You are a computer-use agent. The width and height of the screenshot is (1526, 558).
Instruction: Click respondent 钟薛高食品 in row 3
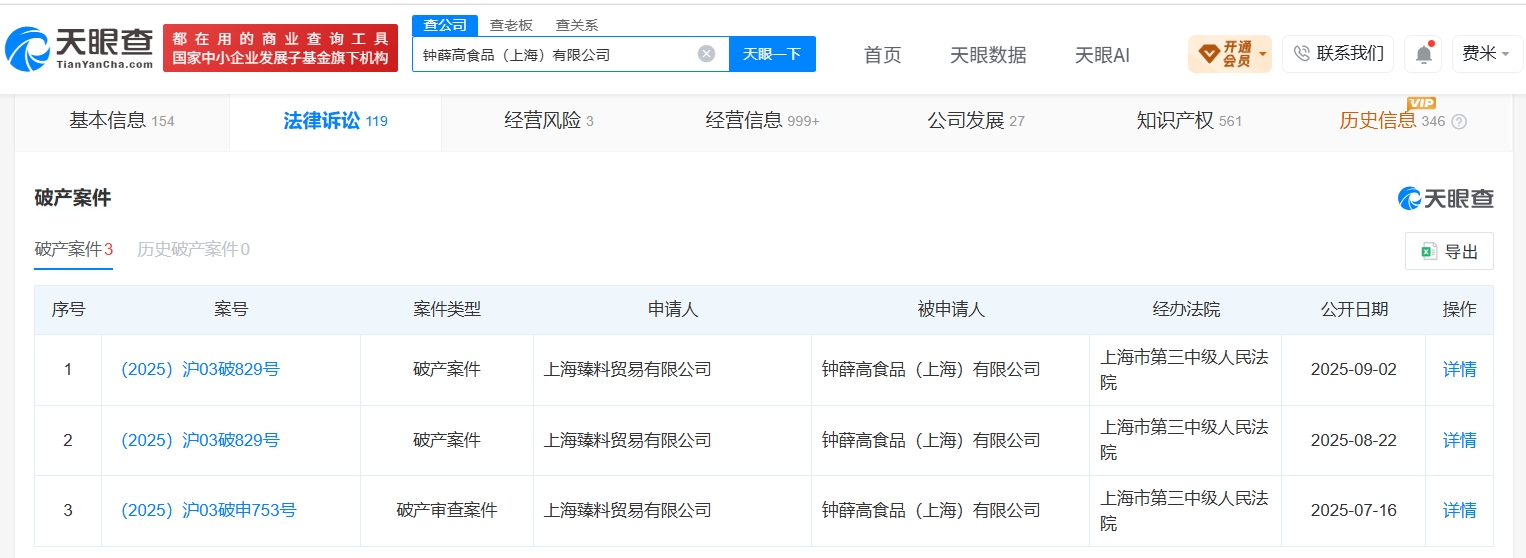(x=931, y=511)
